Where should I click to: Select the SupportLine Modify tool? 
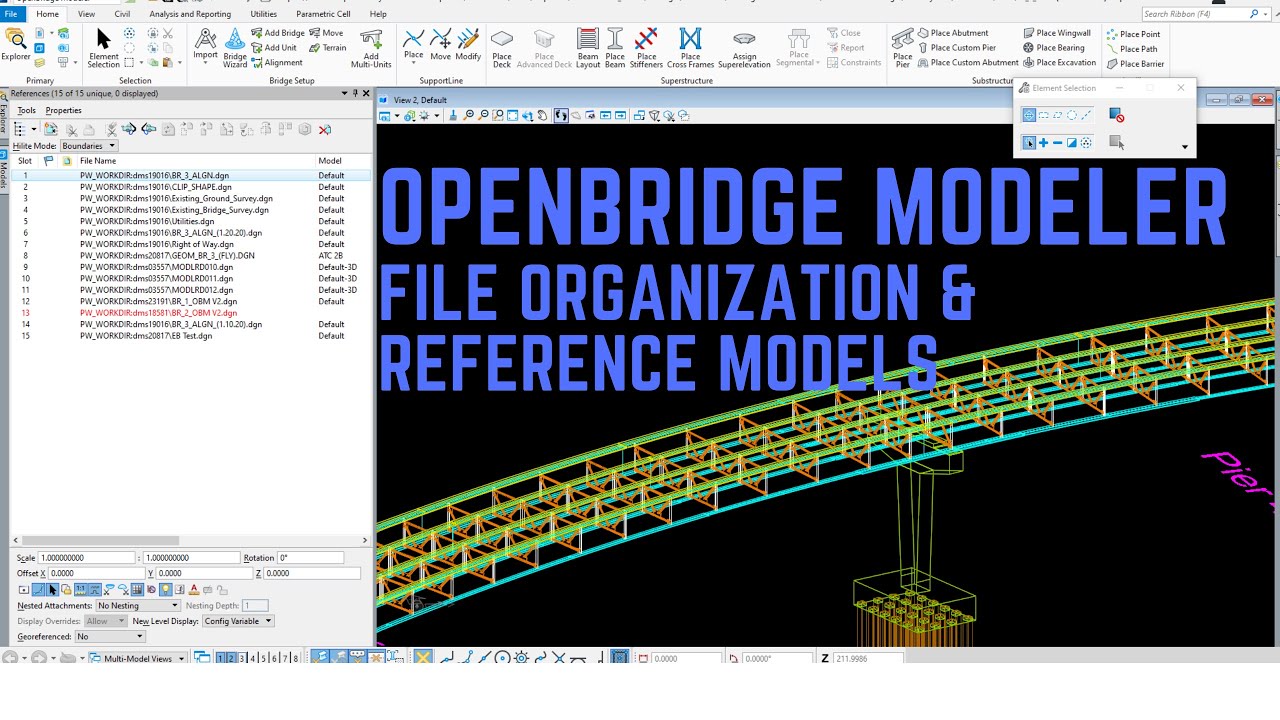pos(468,45)
